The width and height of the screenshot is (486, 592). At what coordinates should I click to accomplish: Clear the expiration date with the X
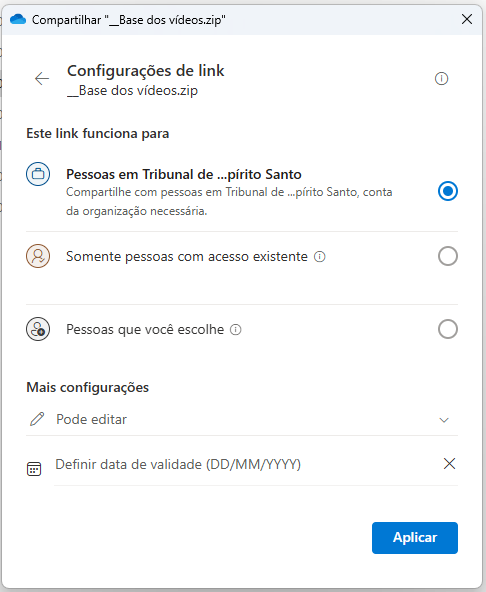point(449,464)
